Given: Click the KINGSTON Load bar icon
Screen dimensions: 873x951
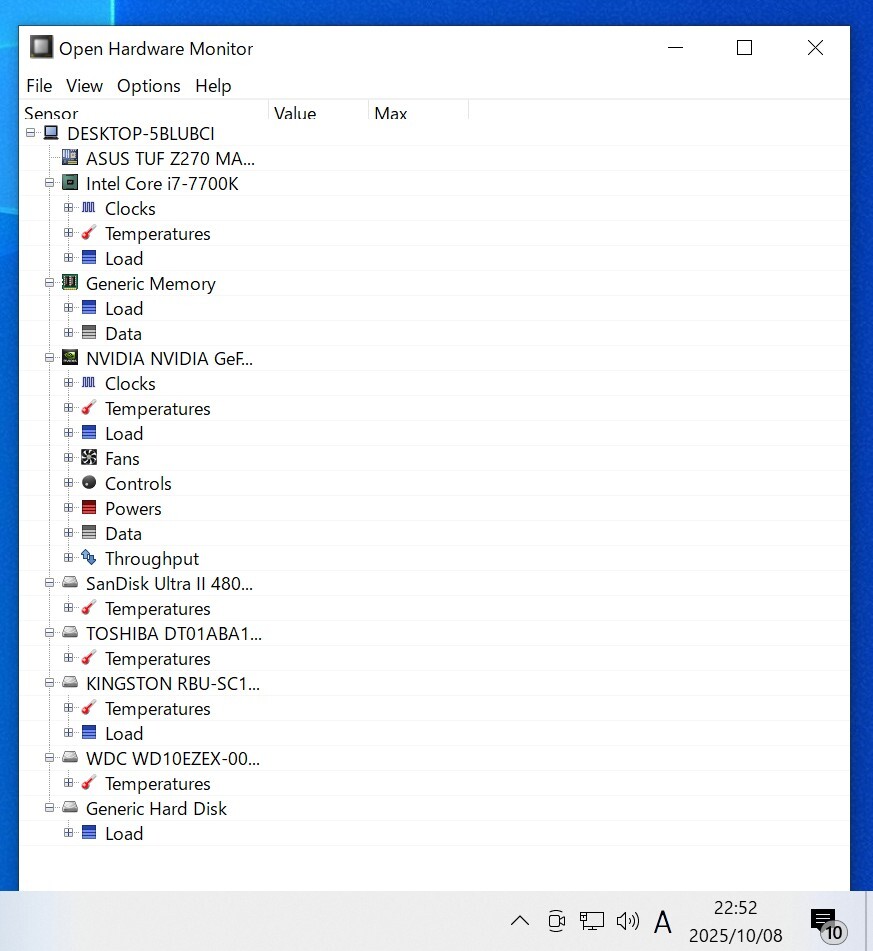Looking at the screenshot, I should [89, 733].
